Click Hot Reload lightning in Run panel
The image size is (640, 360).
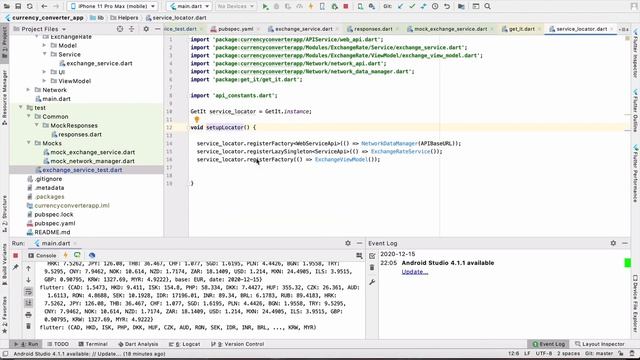point(65,255)
